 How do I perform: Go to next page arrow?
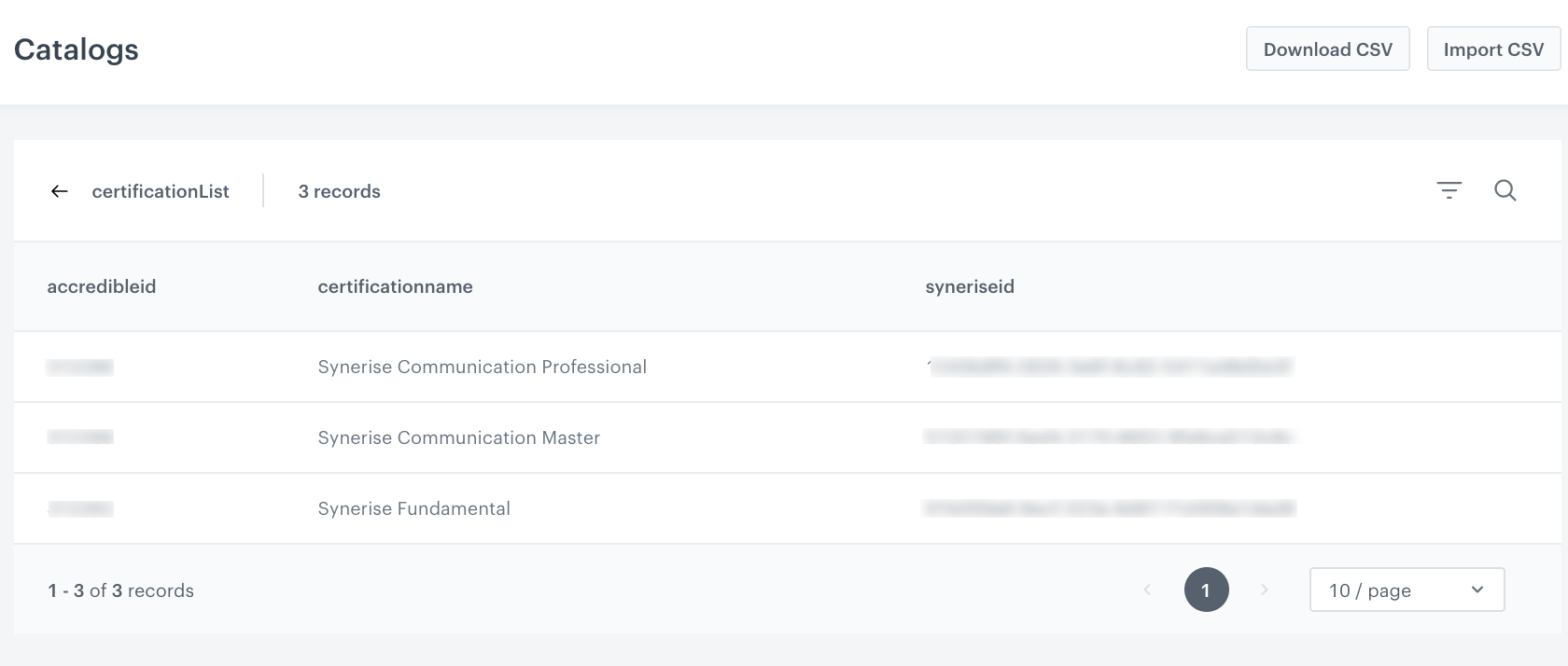[x=1265, y=590]
